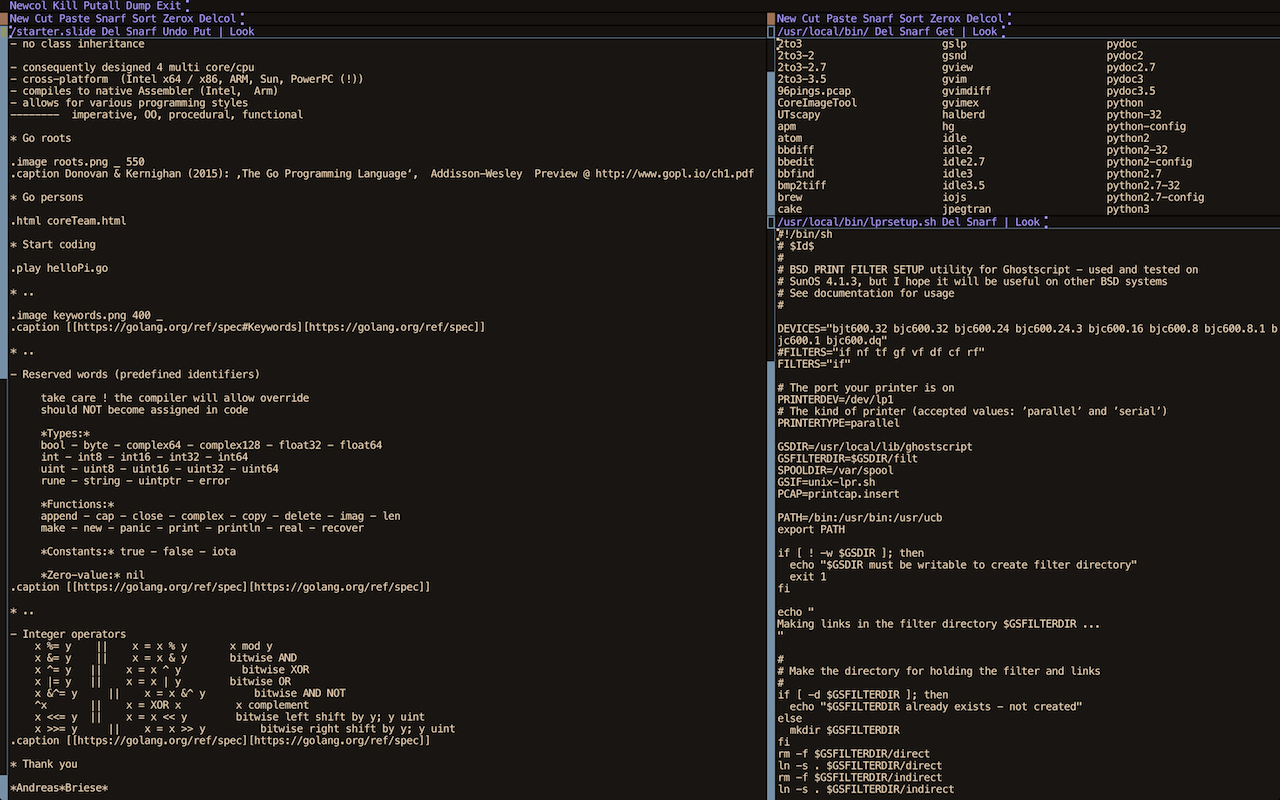
Task: Click Exit in the top tag bar
Action: (x=169, y=6)
